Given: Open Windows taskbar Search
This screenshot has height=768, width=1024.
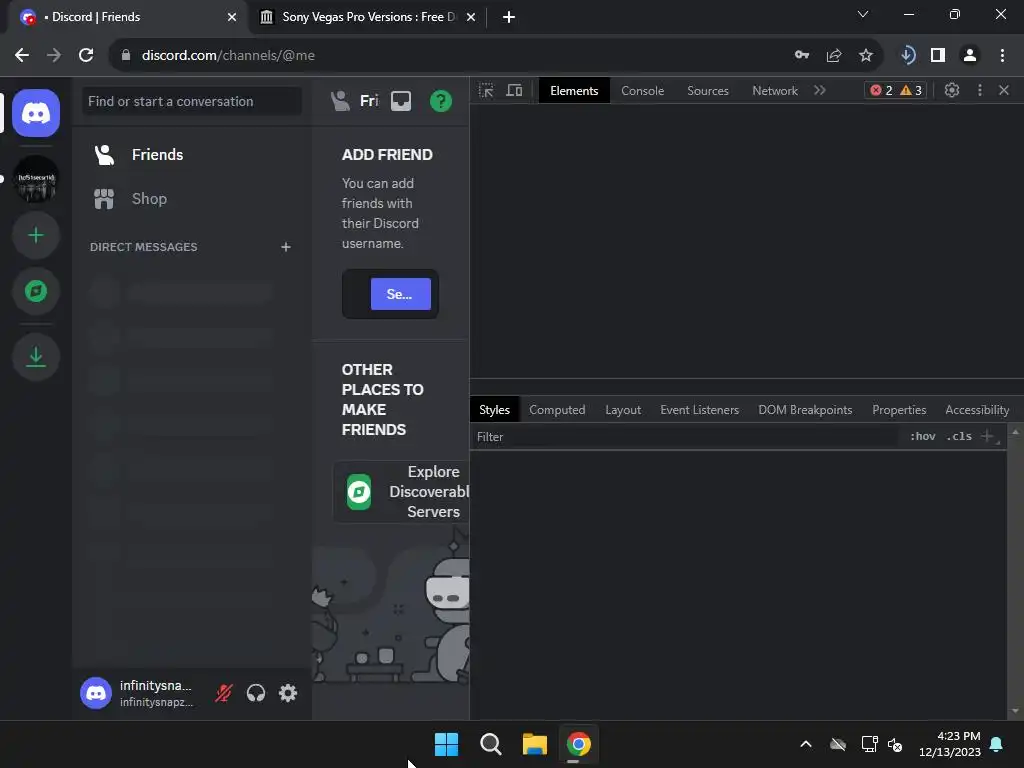Looking at the screenshot, I should (490, 744).
